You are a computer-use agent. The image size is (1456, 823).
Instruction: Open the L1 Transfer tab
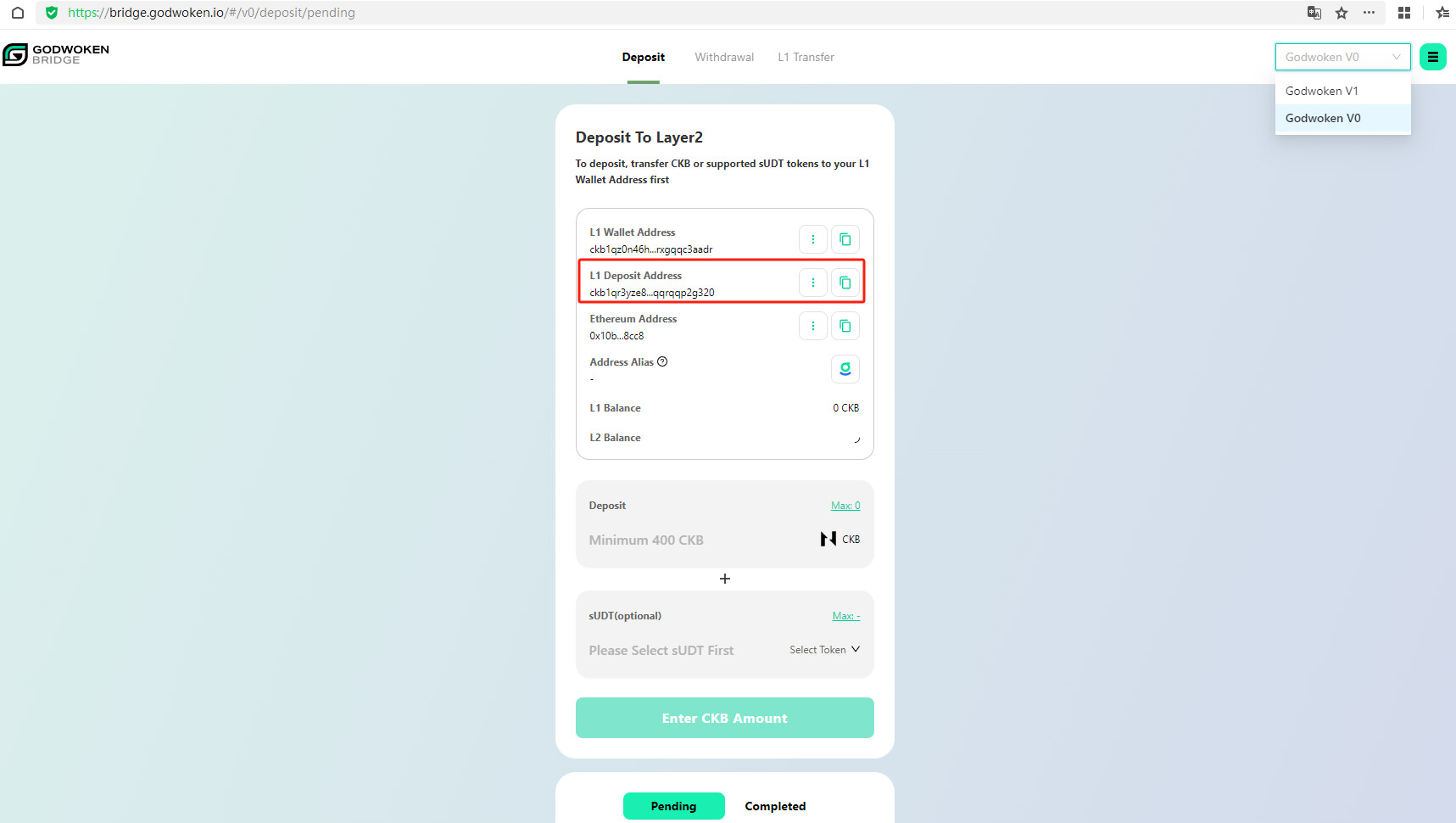(806, 57)
